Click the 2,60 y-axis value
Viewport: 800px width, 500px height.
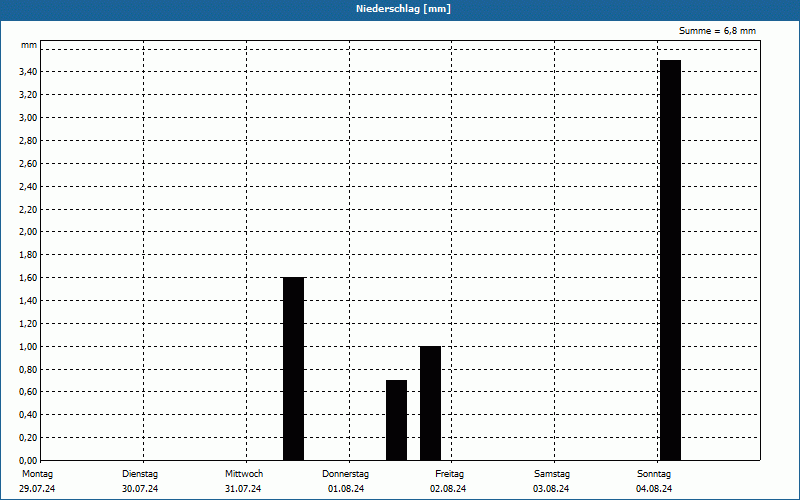pyautogui.click(x=28, y=164)
